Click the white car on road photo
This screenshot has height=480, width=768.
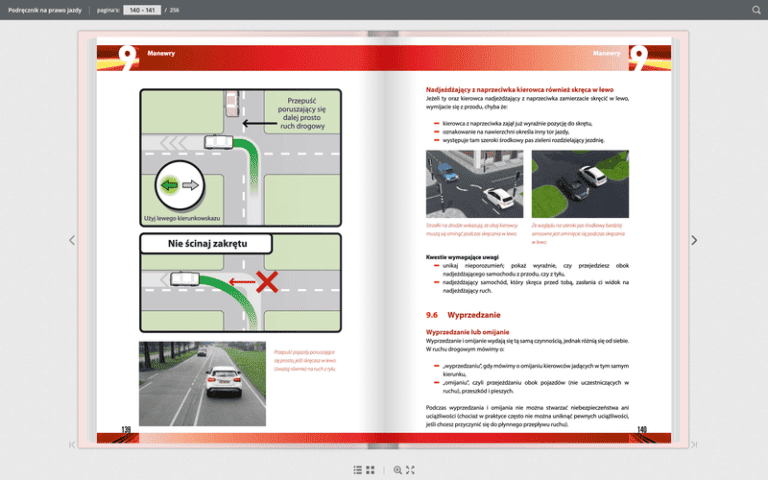pyautogui.click(x=202, y=384)
